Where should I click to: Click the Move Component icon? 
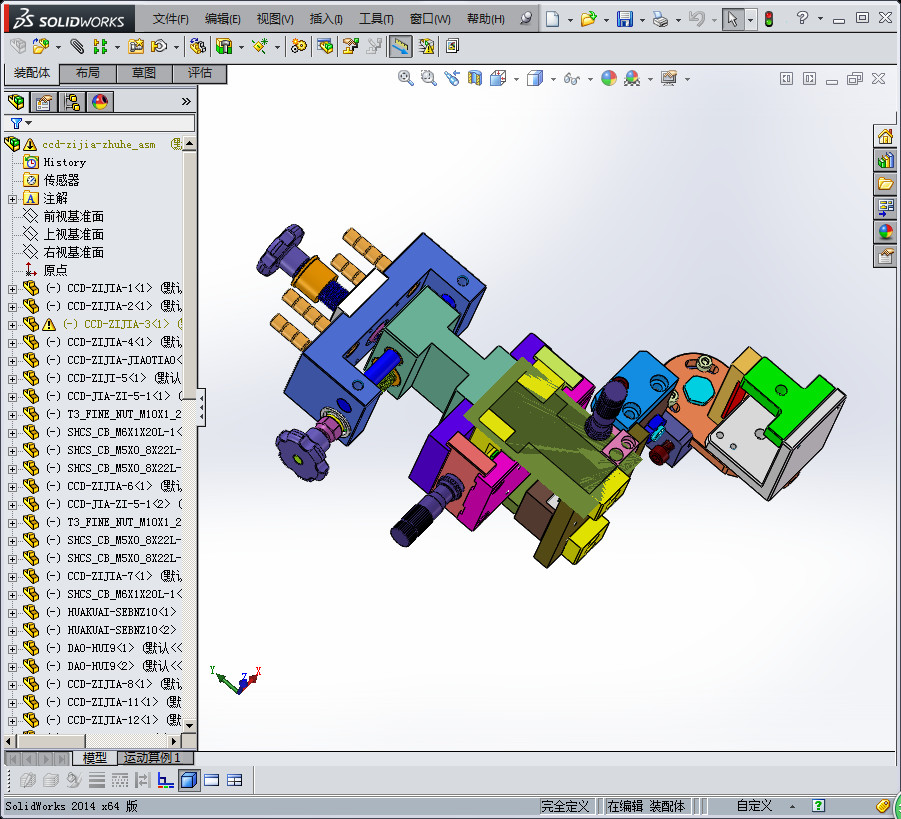159,46
